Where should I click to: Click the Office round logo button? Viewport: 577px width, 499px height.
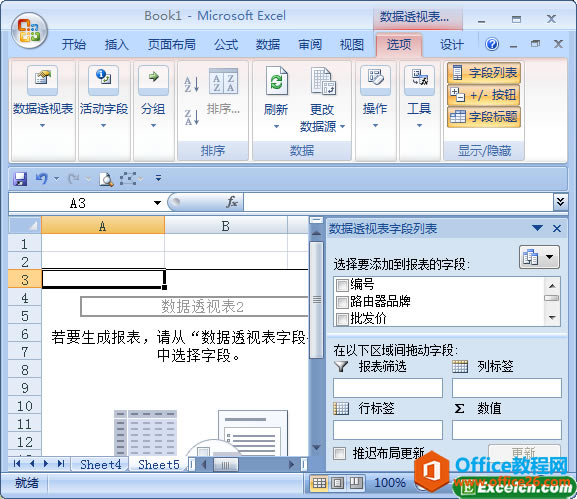coord(29,31)
